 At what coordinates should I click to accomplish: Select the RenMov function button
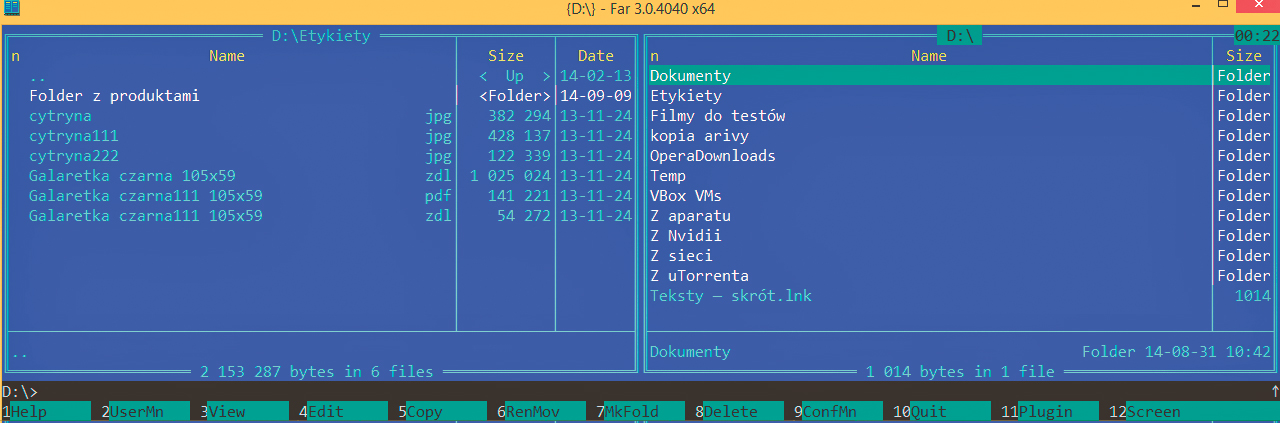click(x=545, y=411)
